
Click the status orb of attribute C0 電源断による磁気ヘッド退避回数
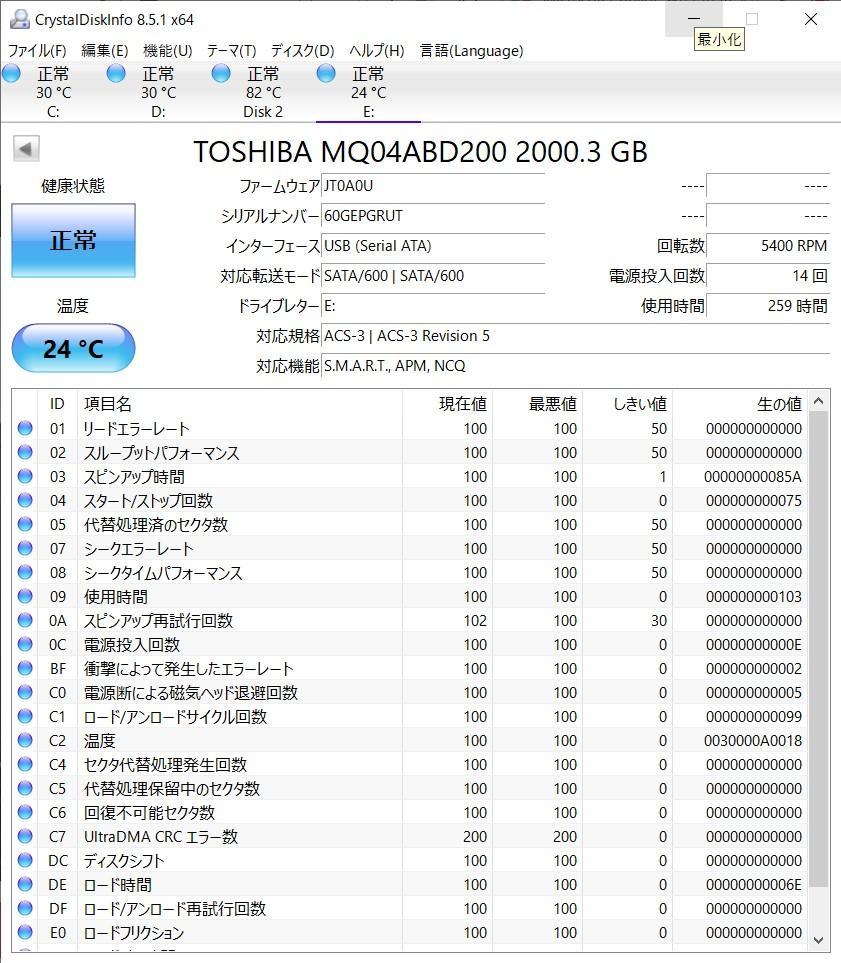coord(25,692)
